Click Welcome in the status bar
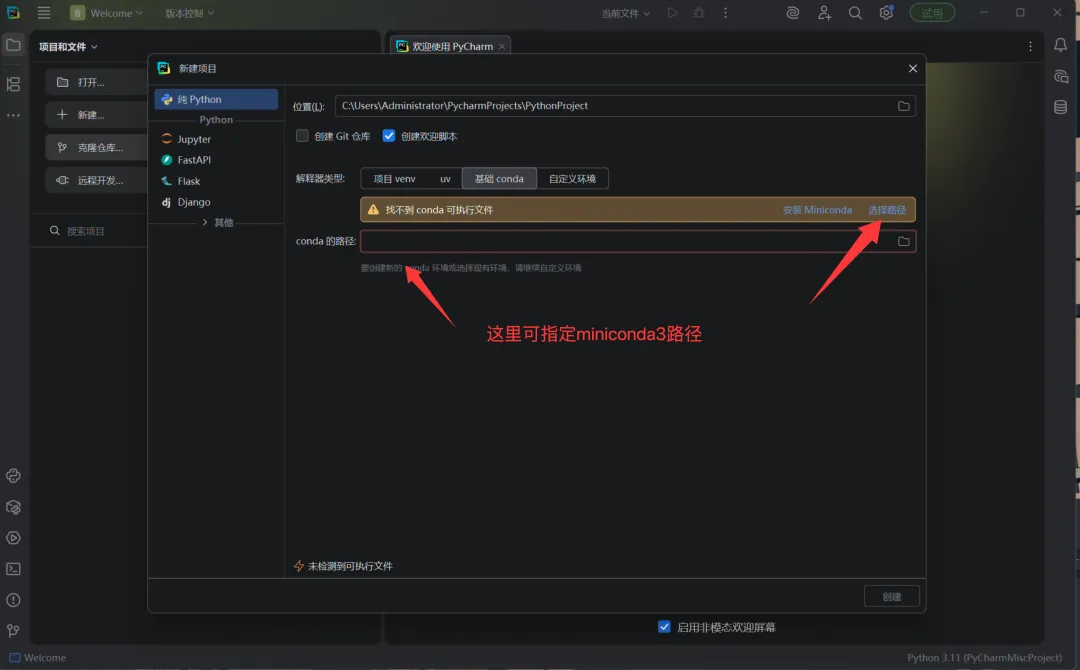The width and height of the screenshot is (1080, 670). [38, 658]
